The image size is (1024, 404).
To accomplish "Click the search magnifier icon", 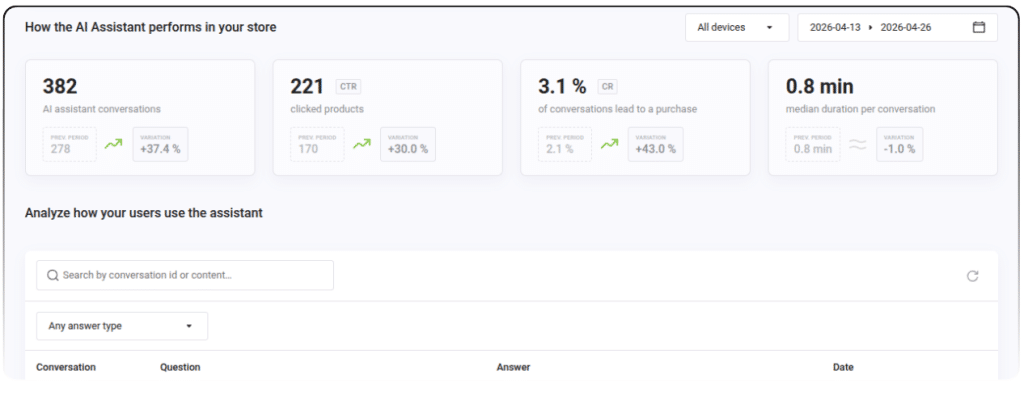I will coord(53,275).
